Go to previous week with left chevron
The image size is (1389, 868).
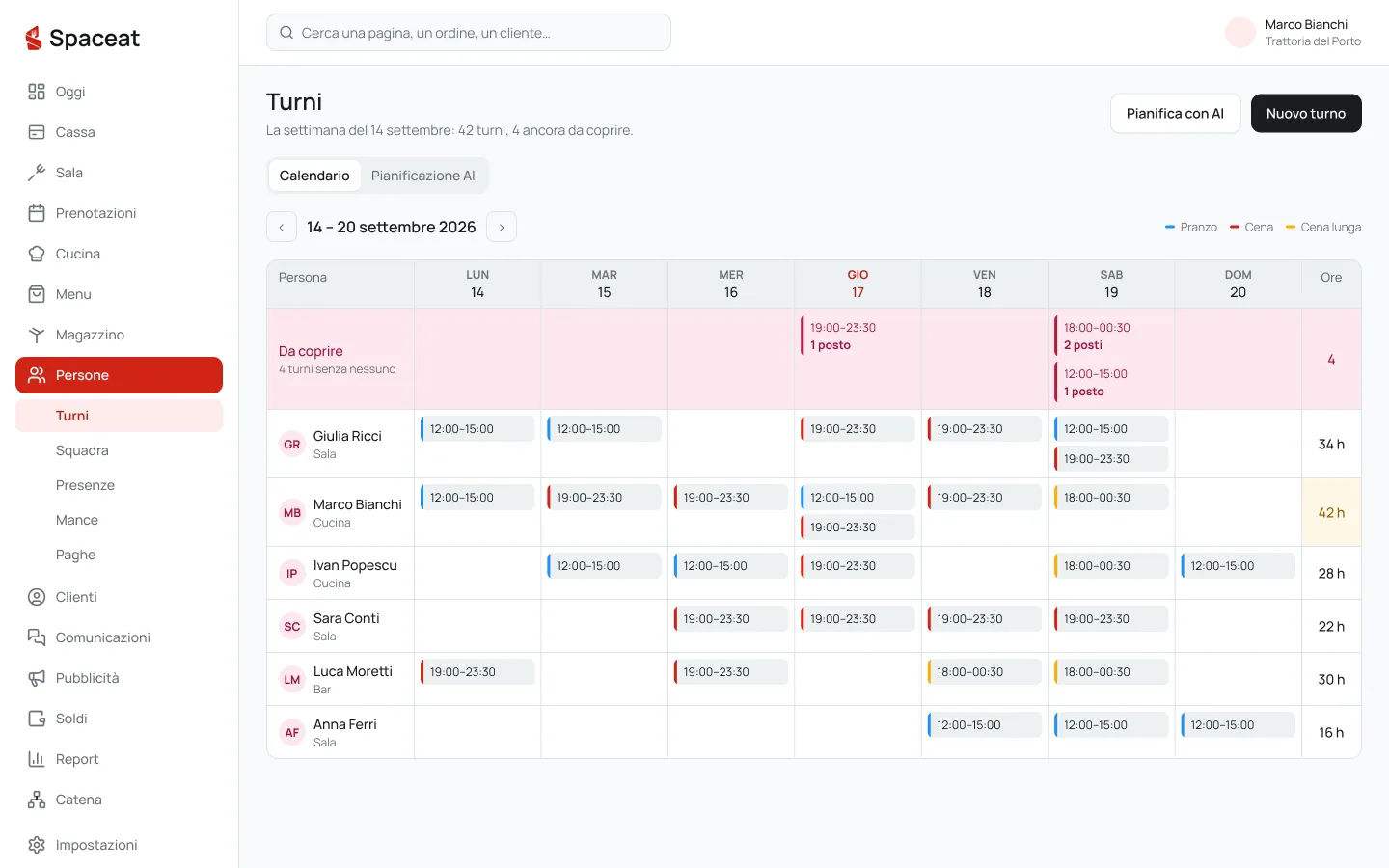point(281,227)
